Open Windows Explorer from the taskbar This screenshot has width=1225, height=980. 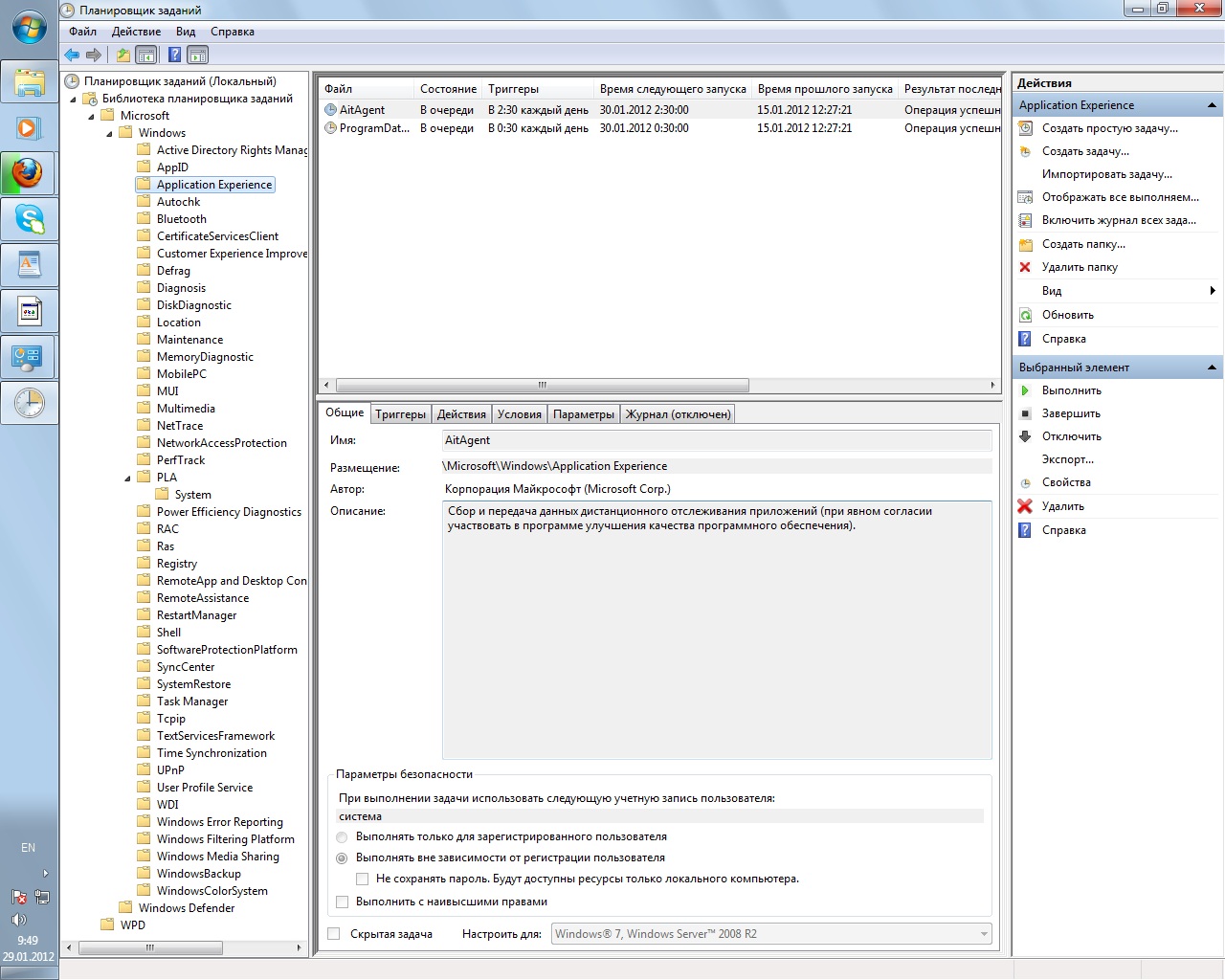pos(29,82)
